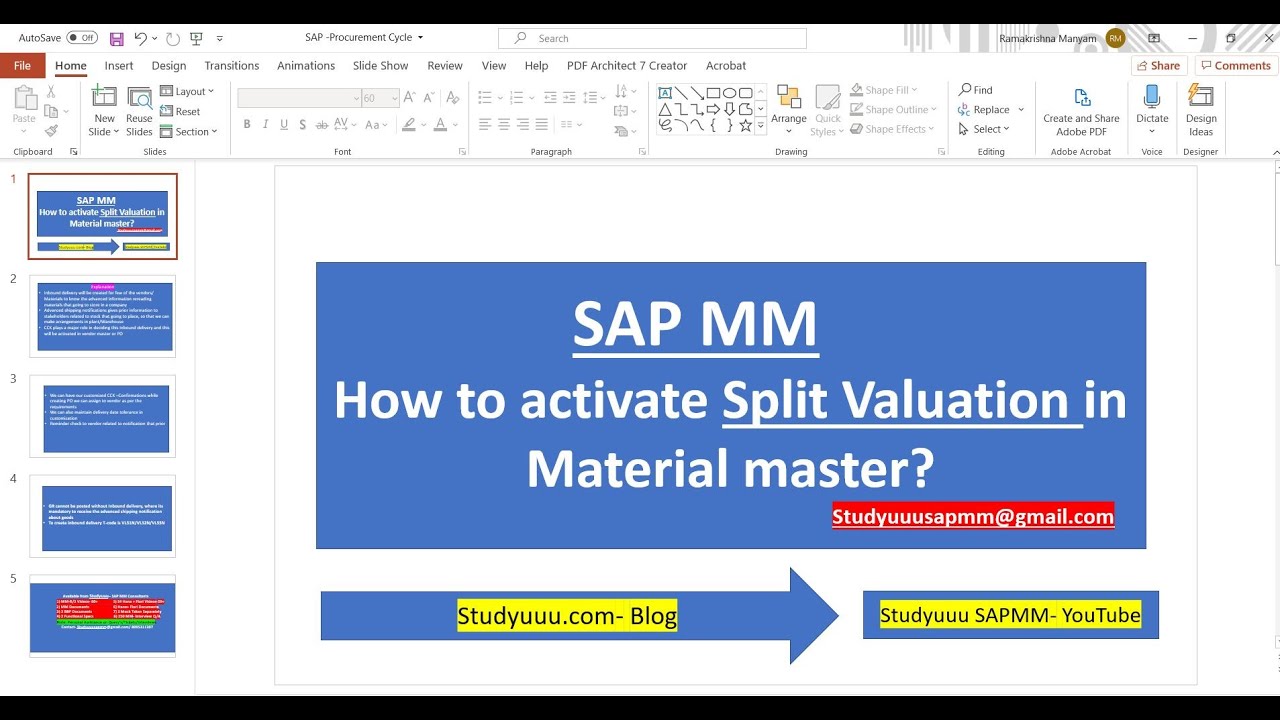
Task: Click the Studyuuusapmm@gmail.com link on slide
Action: [973, 516]
